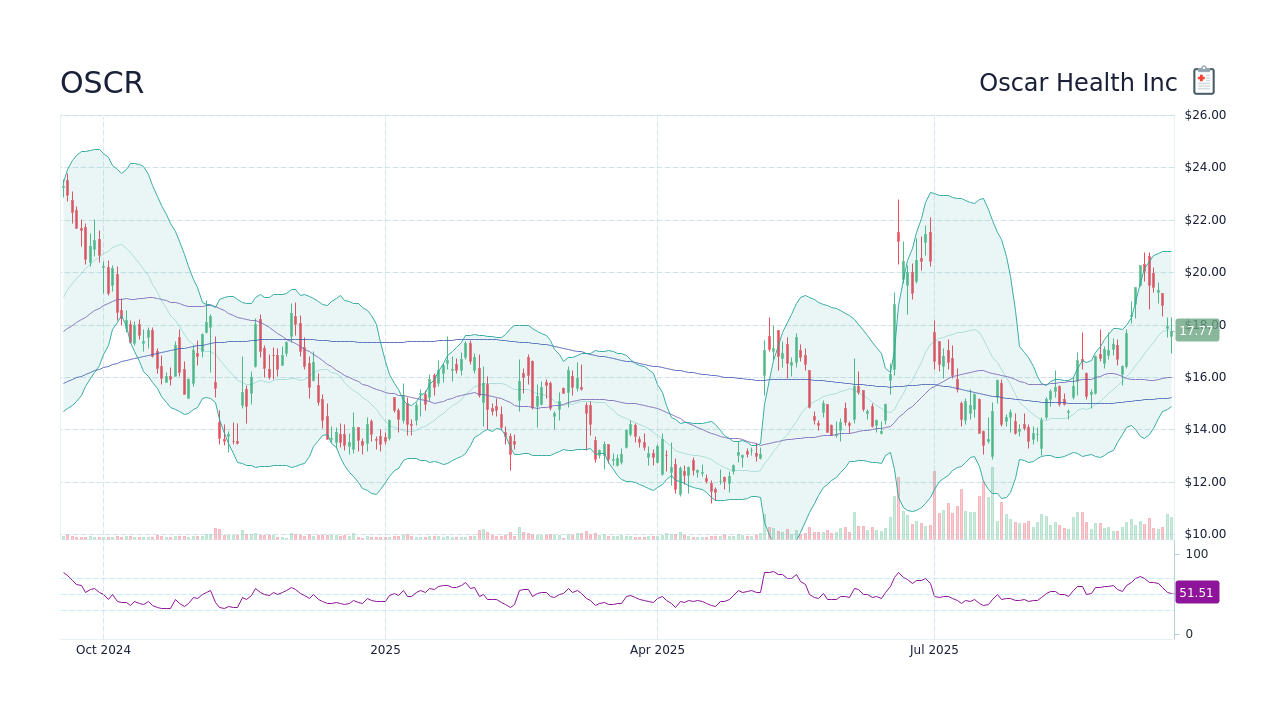Click the 0 label under the RSI panel
The width and height of the screenshot is (1280, 720).
click(x=1188, y=633)
